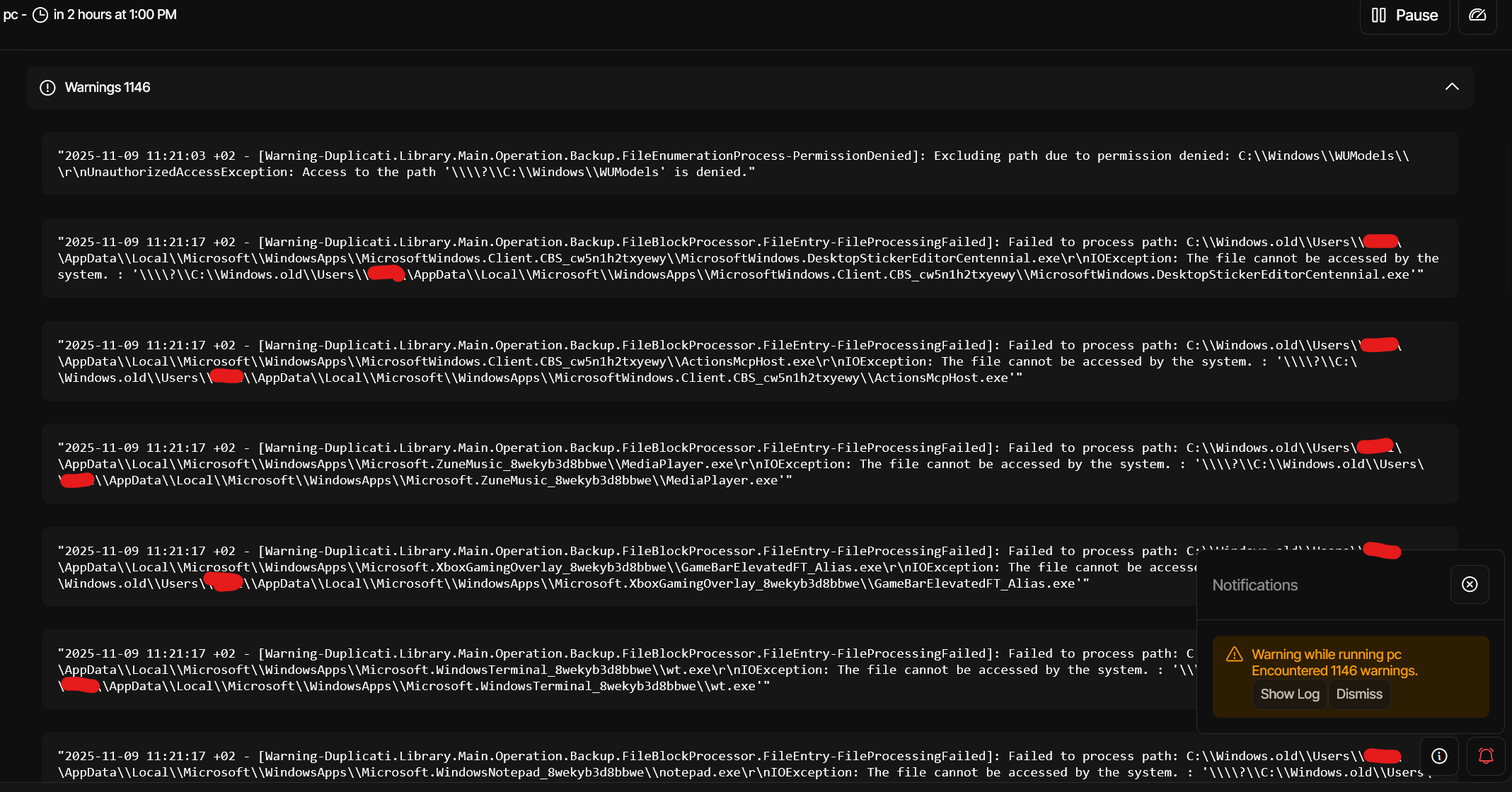The width and height of the screenshot is (1512, 792).
Task: Close the Notifications panel with X icon
Action: click(x=1470, y=584)
